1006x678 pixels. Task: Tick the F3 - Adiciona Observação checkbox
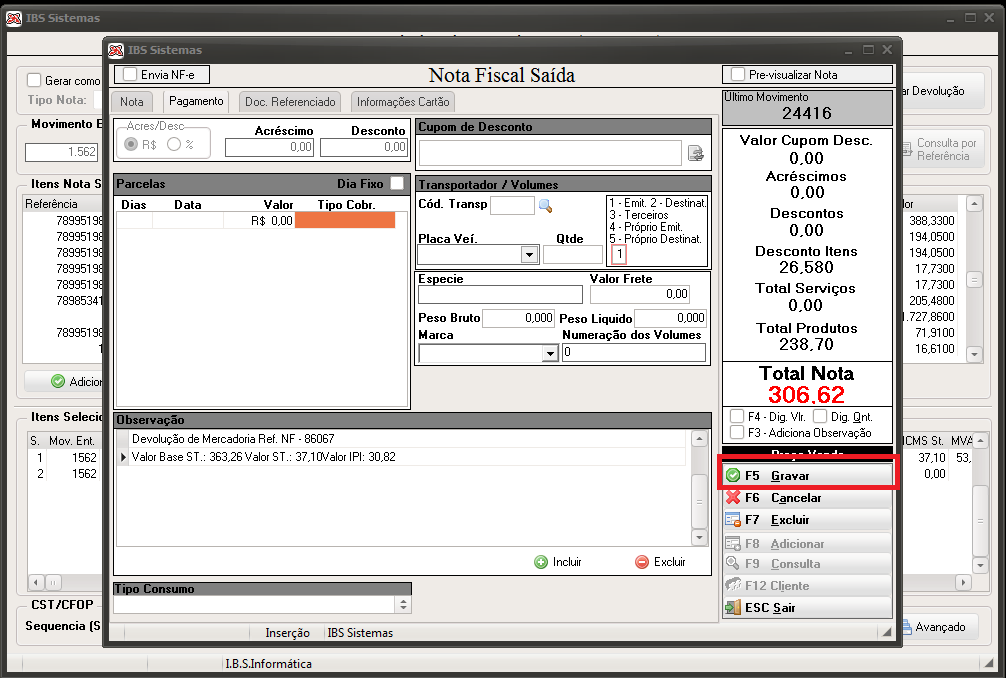pyautogui.click(x=737, y=432)
